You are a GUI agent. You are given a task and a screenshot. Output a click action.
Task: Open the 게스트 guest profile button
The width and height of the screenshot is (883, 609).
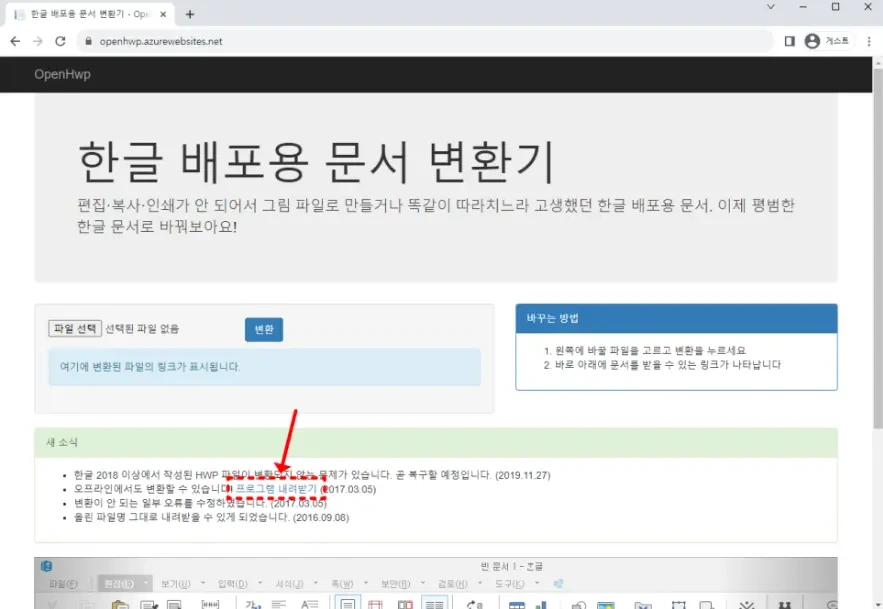coord(827,41)
